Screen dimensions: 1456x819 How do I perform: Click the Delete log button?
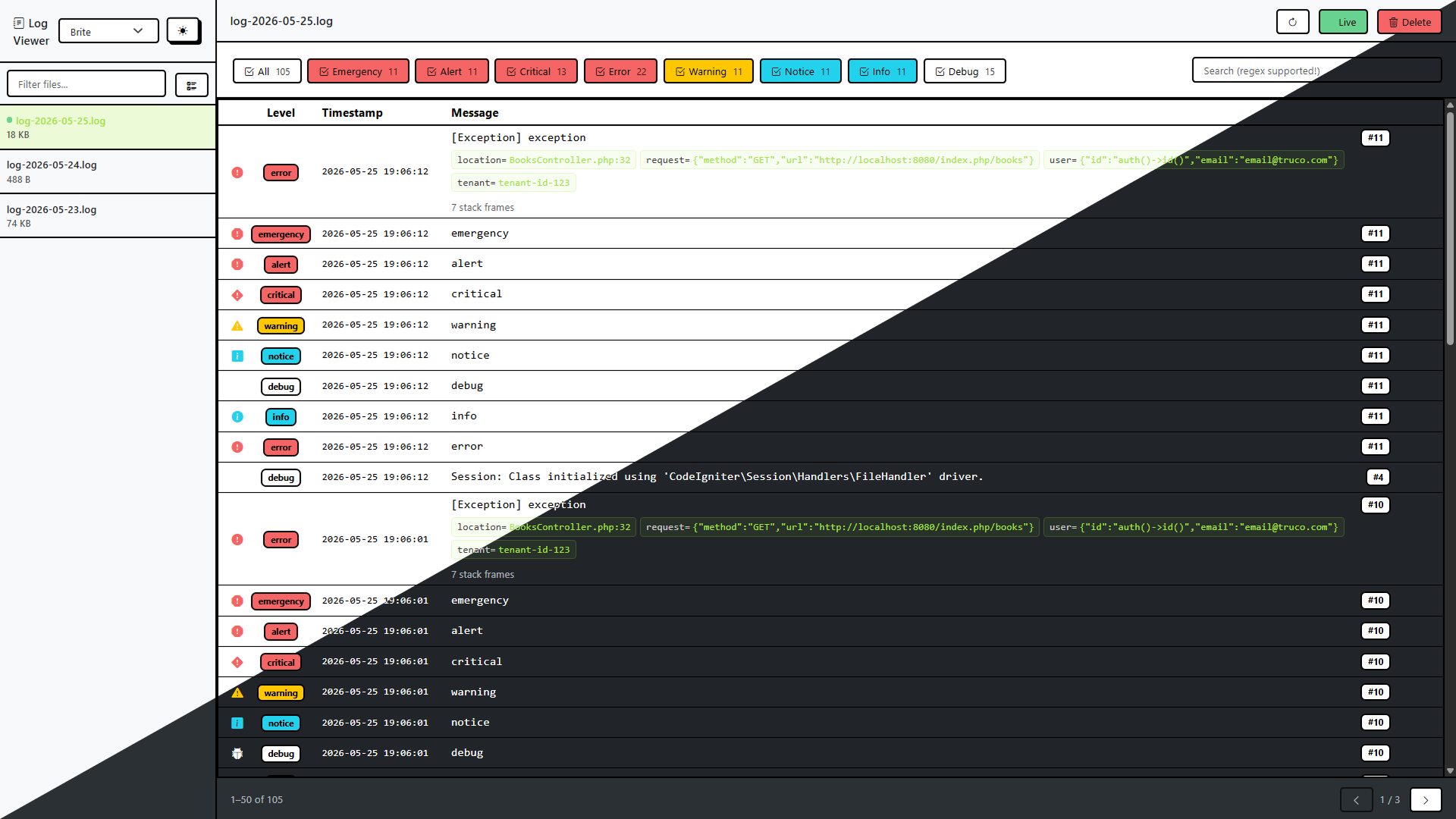tap(1410, 22)
